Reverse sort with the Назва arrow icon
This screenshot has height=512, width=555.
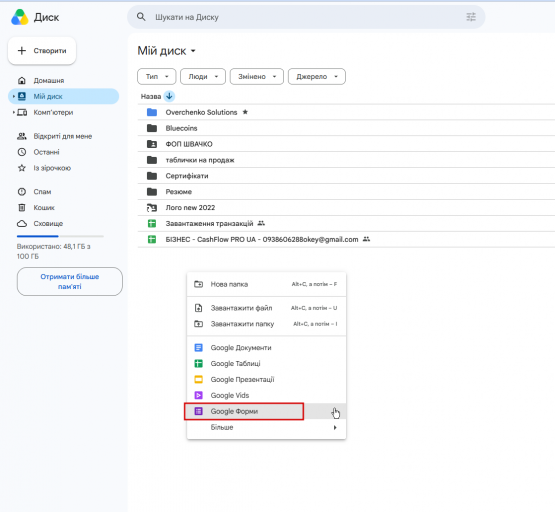(x=169, y=96)
